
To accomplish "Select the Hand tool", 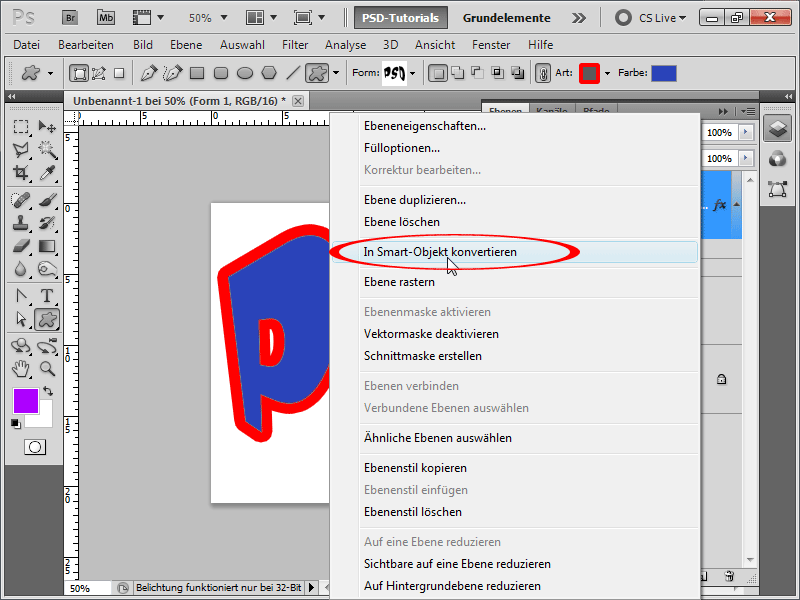I will click(x=21, y=368).
